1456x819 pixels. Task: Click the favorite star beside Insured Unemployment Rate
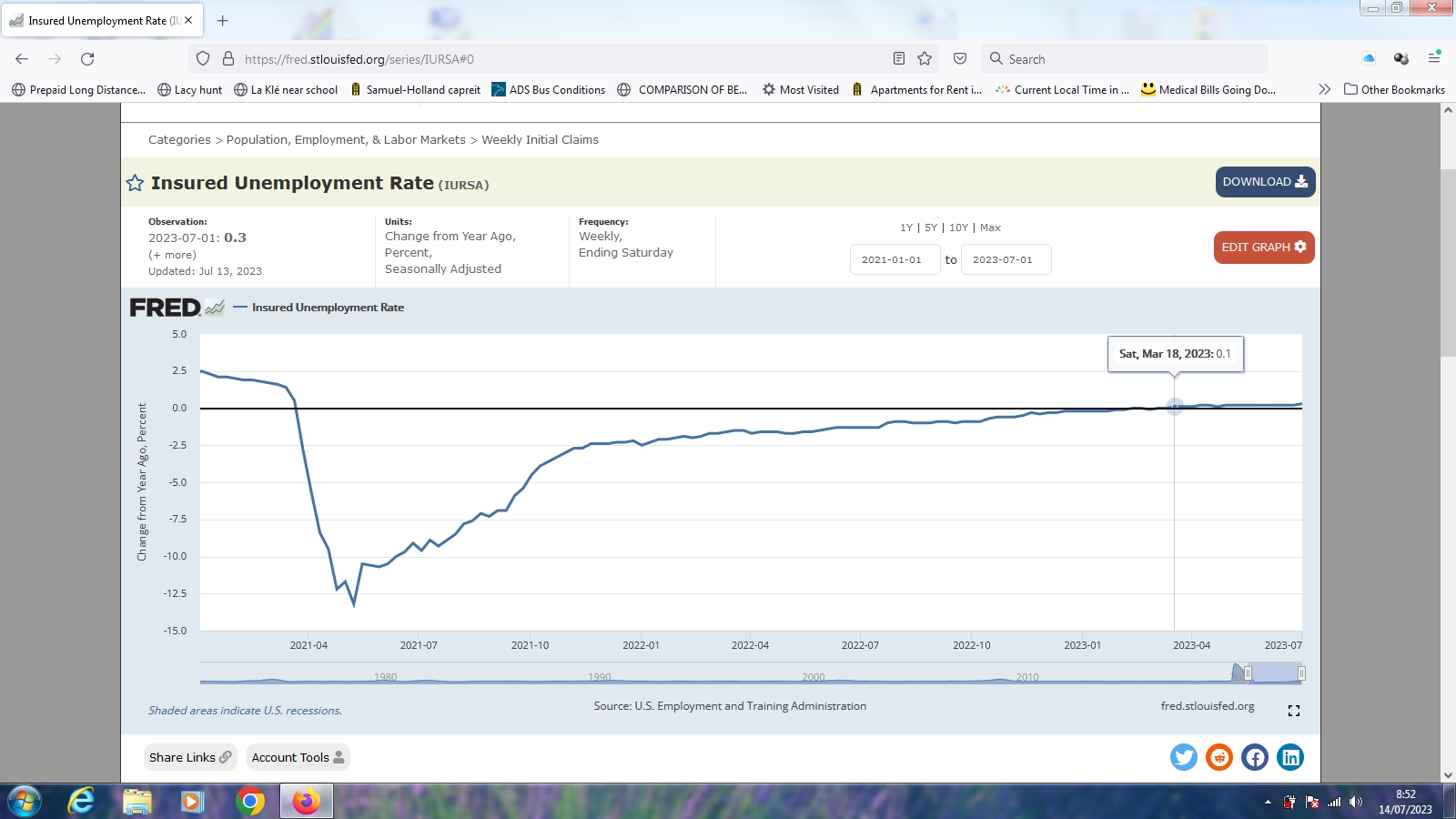coord(135,184)
